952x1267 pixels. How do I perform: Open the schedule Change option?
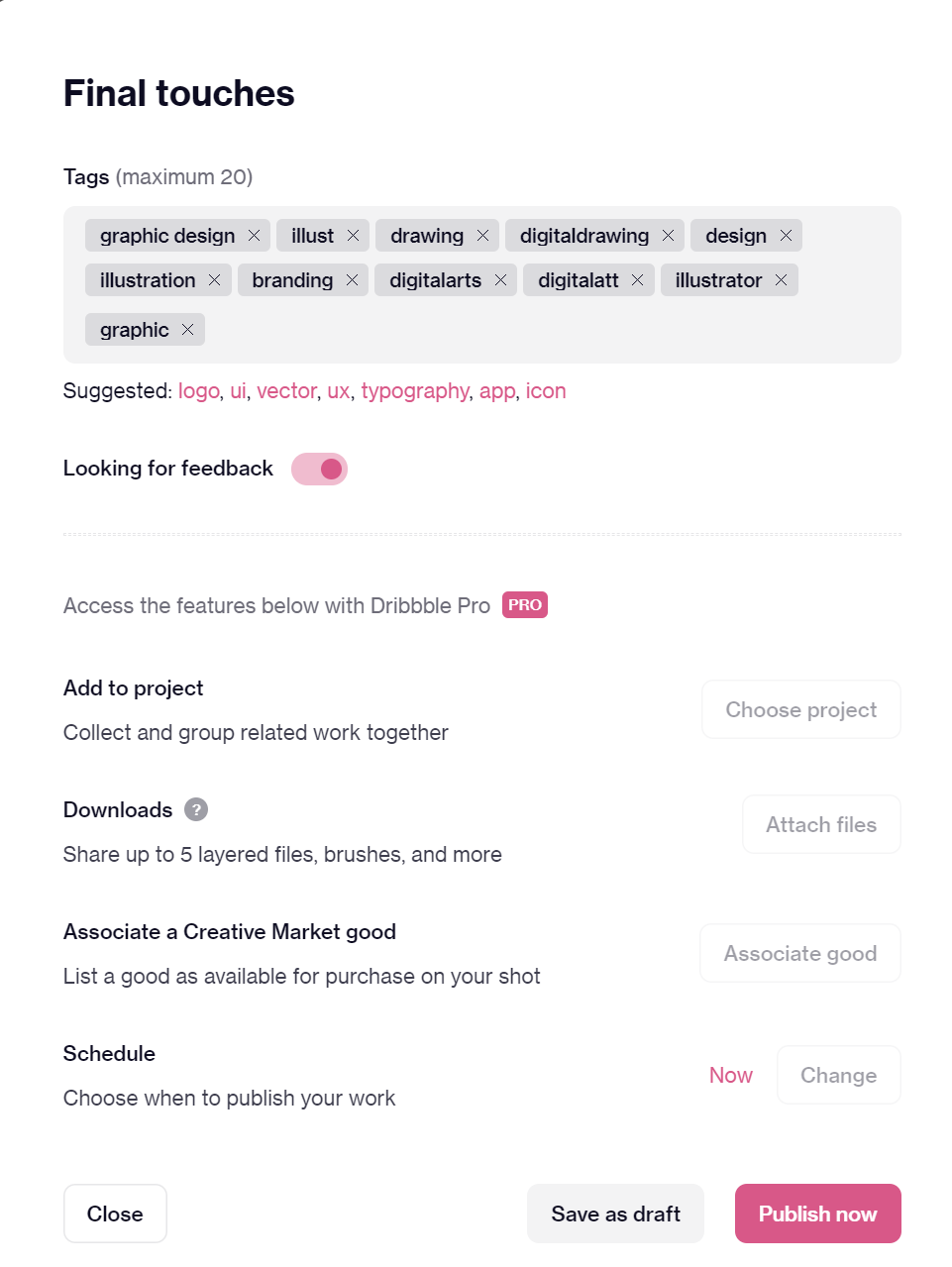(838, 1075)
